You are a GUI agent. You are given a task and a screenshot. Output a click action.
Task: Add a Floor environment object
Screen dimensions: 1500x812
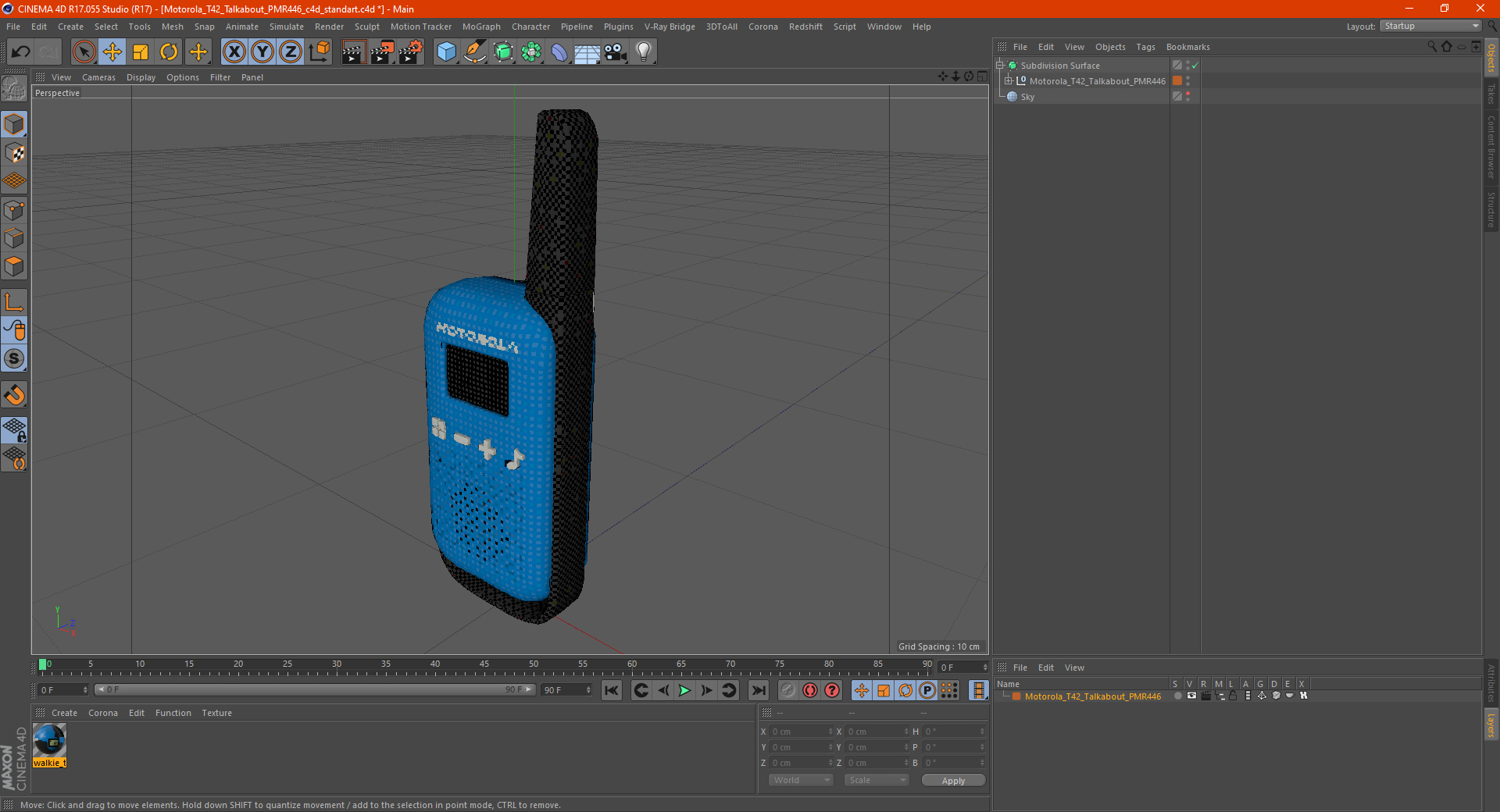coord(587,52)
